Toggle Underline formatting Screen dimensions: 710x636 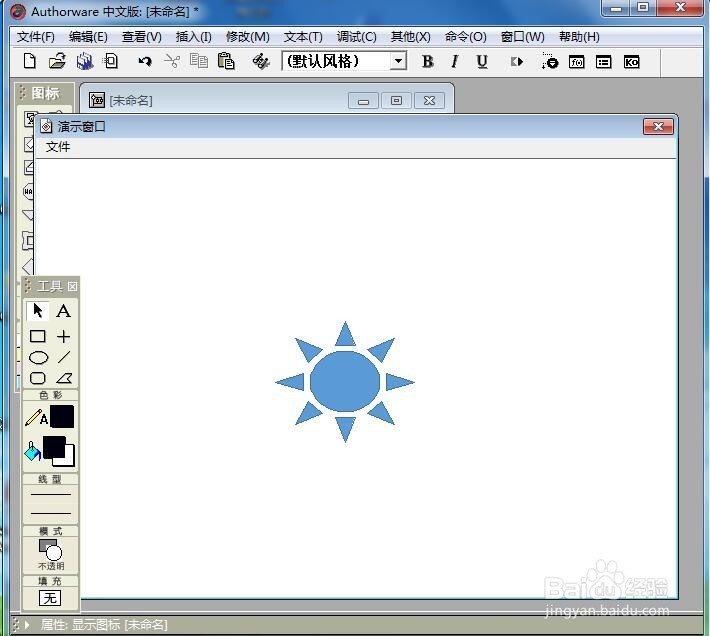(482, 61)
